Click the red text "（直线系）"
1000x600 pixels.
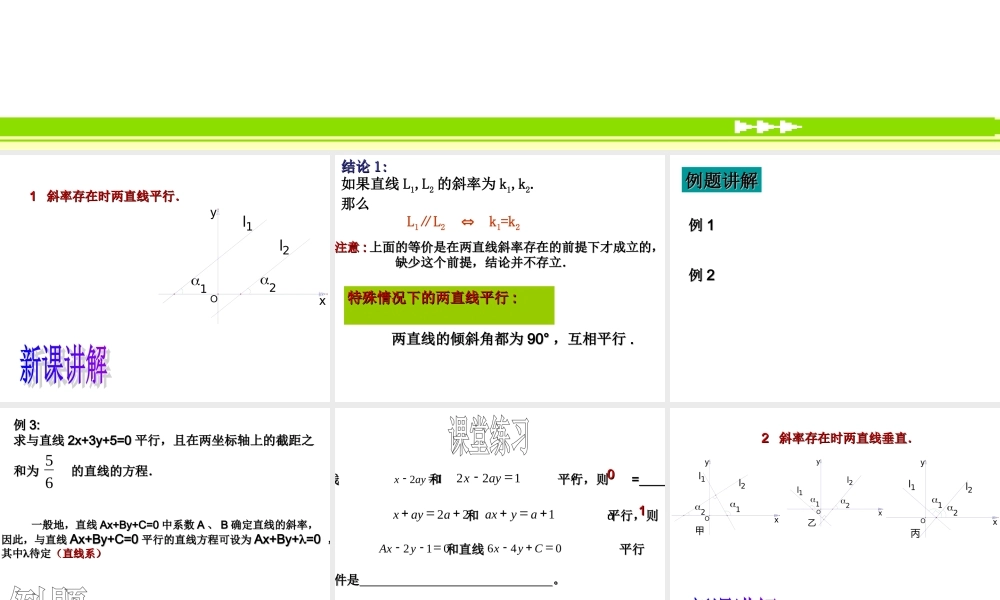click(78, 553)
